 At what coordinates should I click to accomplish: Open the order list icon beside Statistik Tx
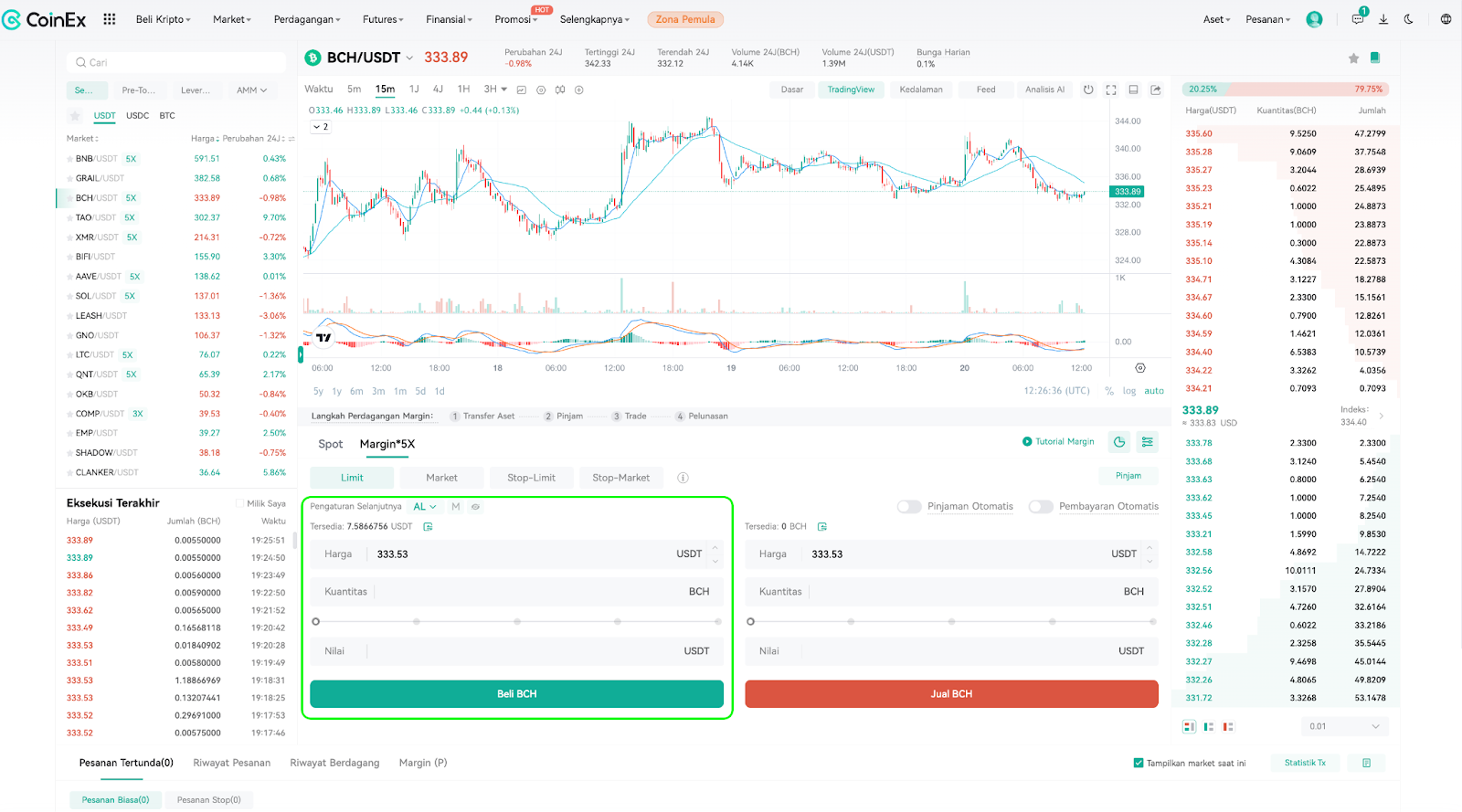(1367, 763)
